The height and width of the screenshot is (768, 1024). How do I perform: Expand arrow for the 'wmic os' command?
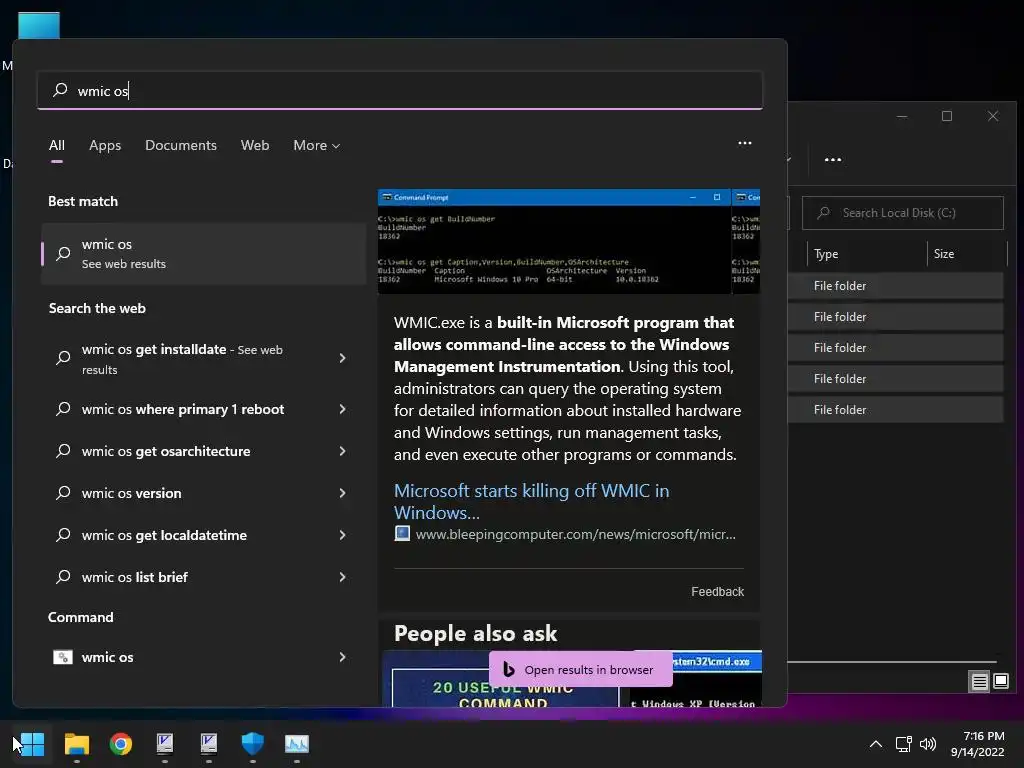343,657
